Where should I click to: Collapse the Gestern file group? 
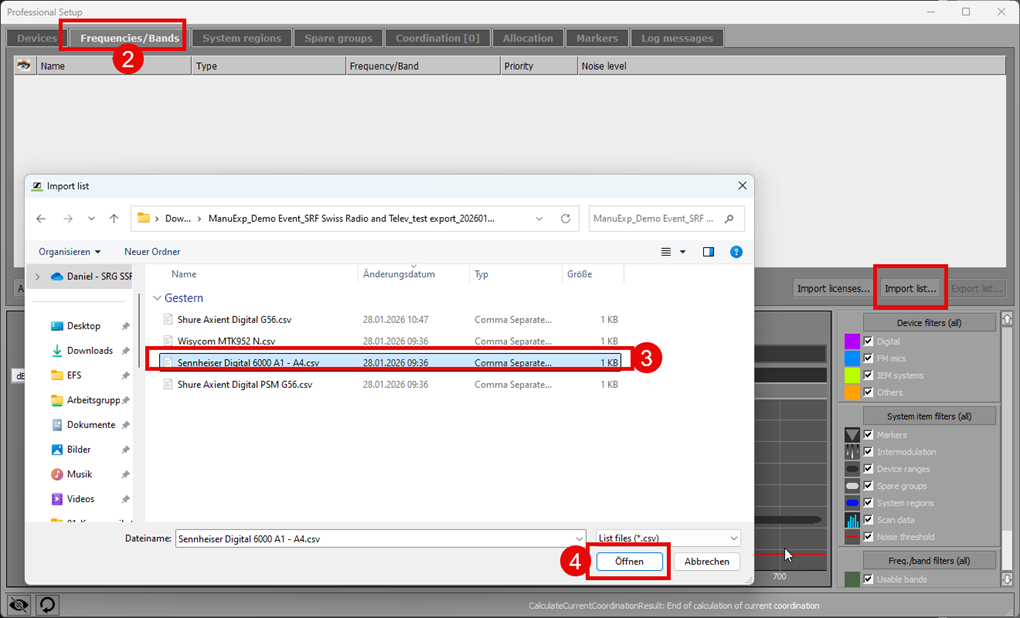[x=157, y=298]
